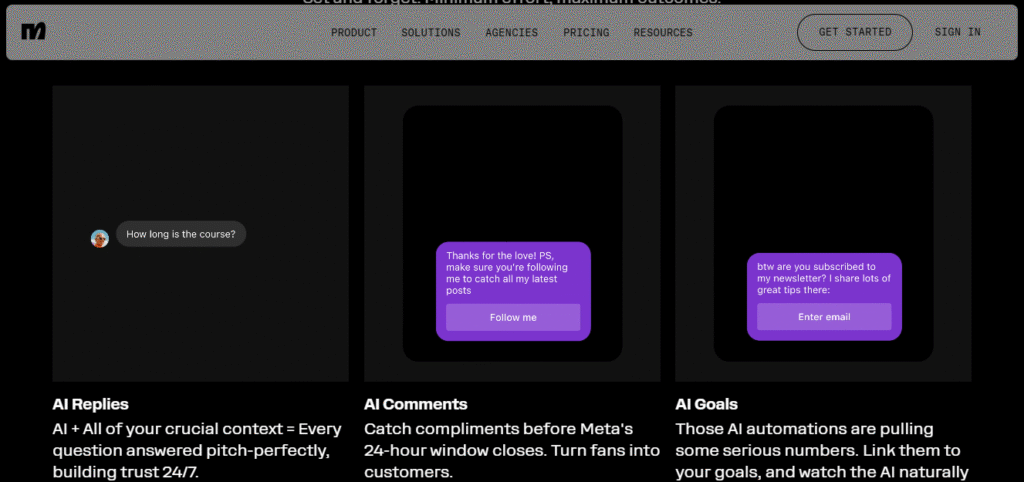Click the Manychat logo icon

click(33, 32)
